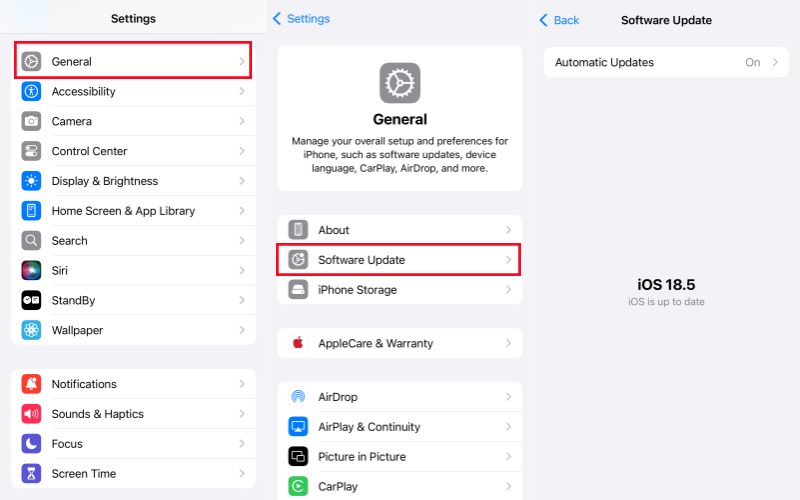Tap the Search magnifier icon
The height and width of the screenshot is (500, 800).
click(x=31, y=240)
